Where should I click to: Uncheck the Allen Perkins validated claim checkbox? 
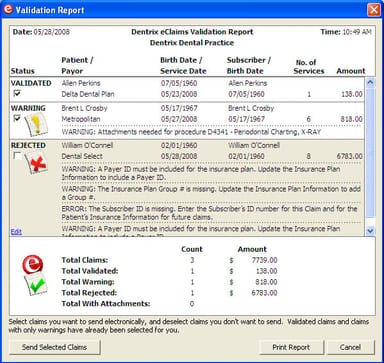pos(17,93)
